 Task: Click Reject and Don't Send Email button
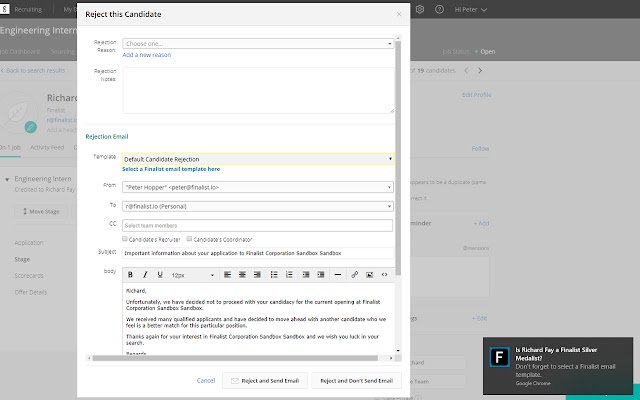click(x=356, y=380)
